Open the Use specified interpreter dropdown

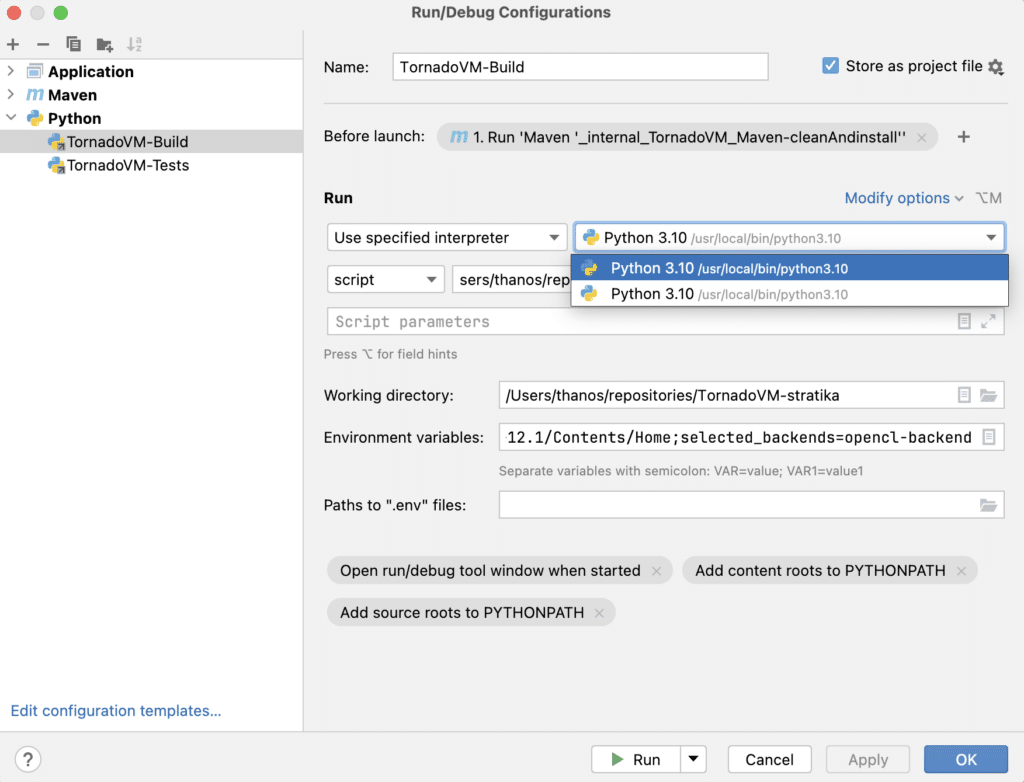[x=446, y=238]
